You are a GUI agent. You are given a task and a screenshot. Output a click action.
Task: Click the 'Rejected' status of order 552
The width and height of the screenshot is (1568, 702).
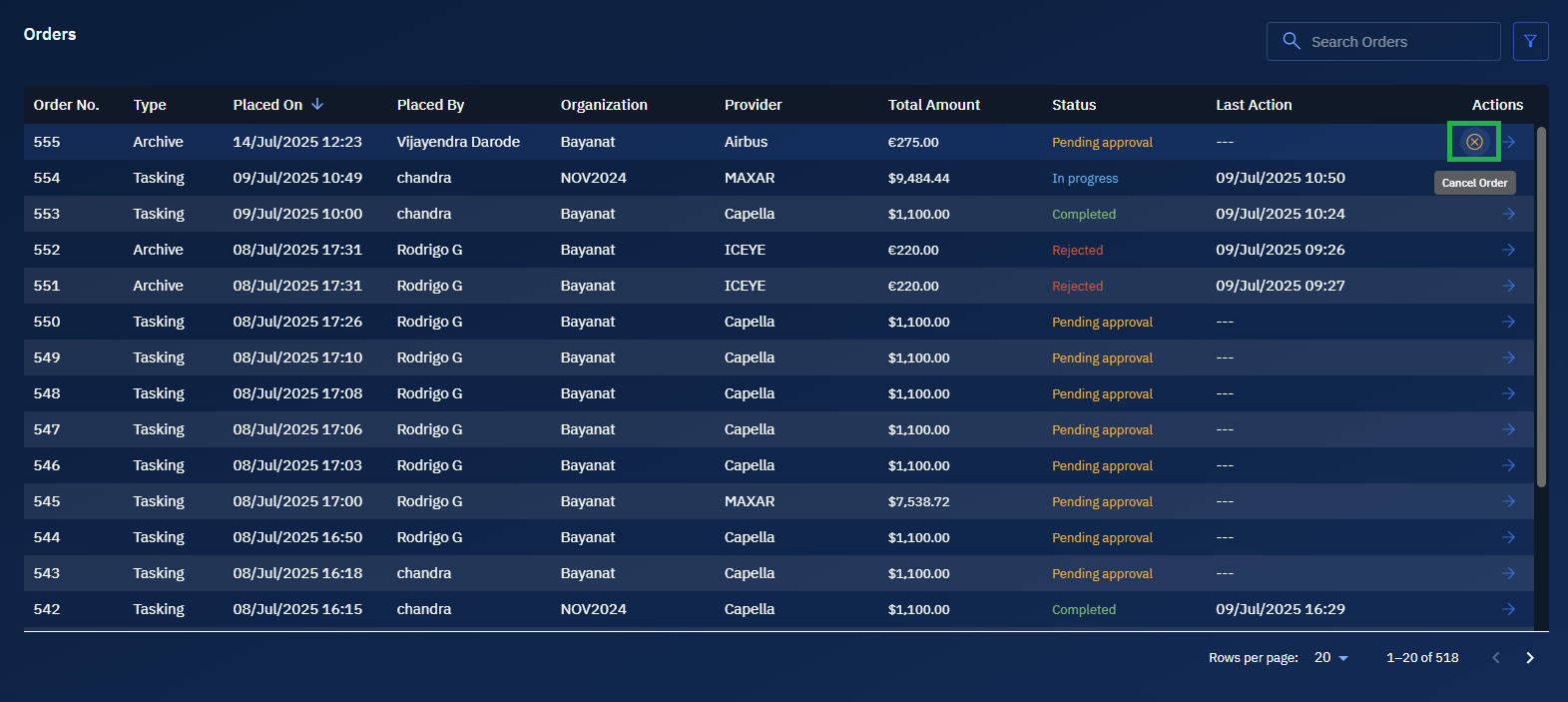pos(1078,250)
